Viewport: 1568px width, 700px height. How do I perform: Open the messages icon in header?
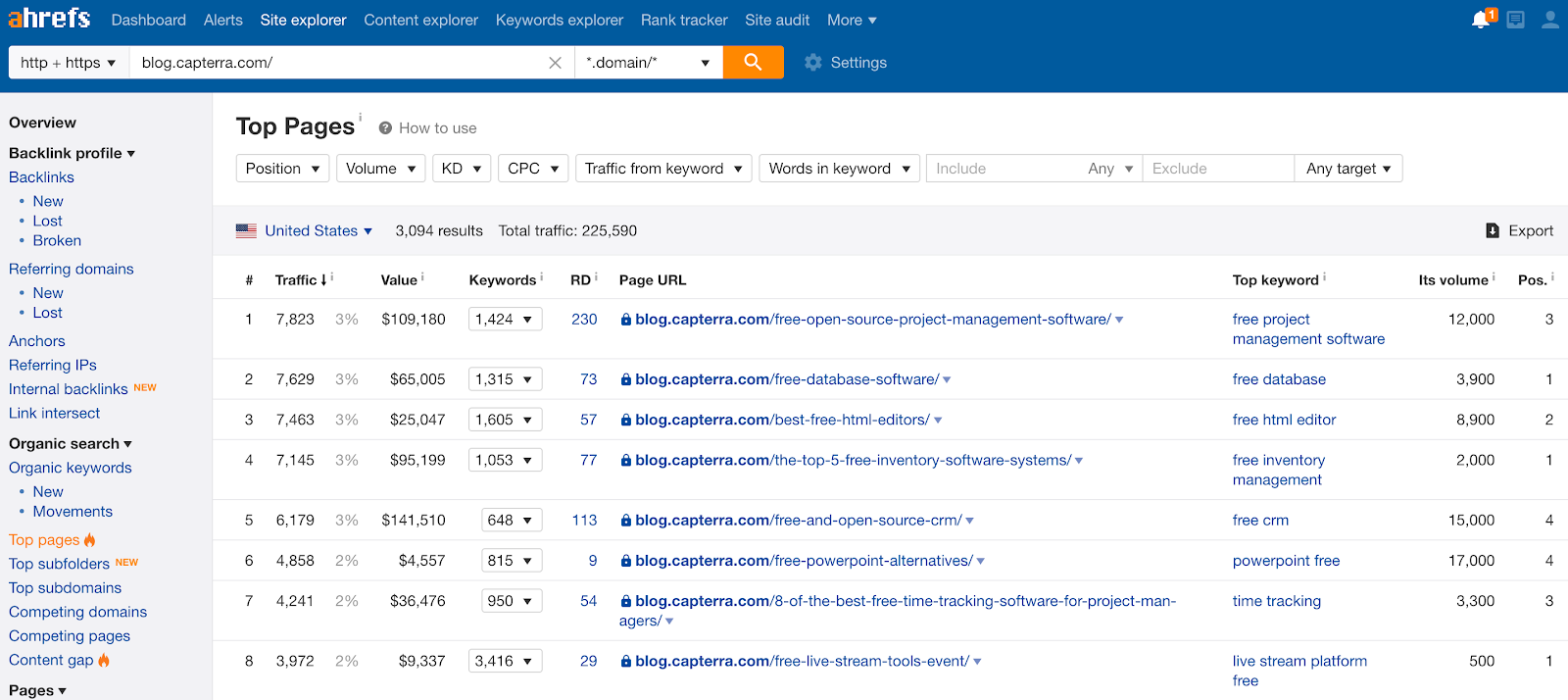tap(1515, 20)
